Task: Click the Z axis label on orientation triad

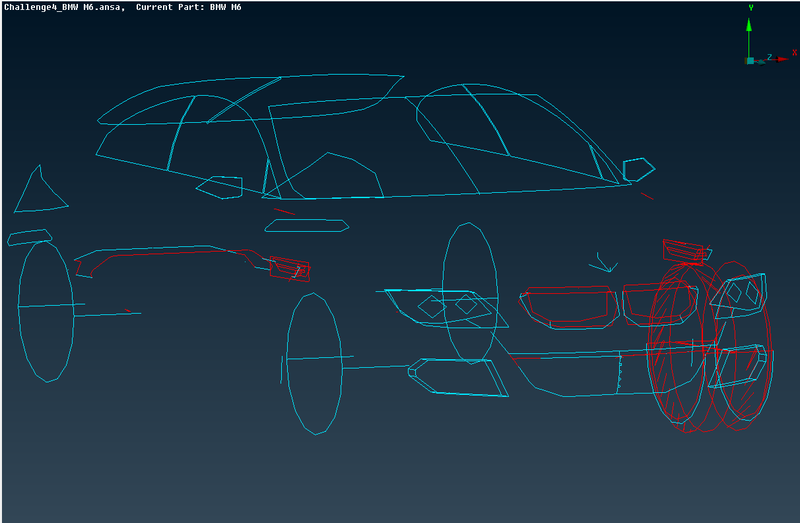Action: pyautogui.click(x=769, y=57)
